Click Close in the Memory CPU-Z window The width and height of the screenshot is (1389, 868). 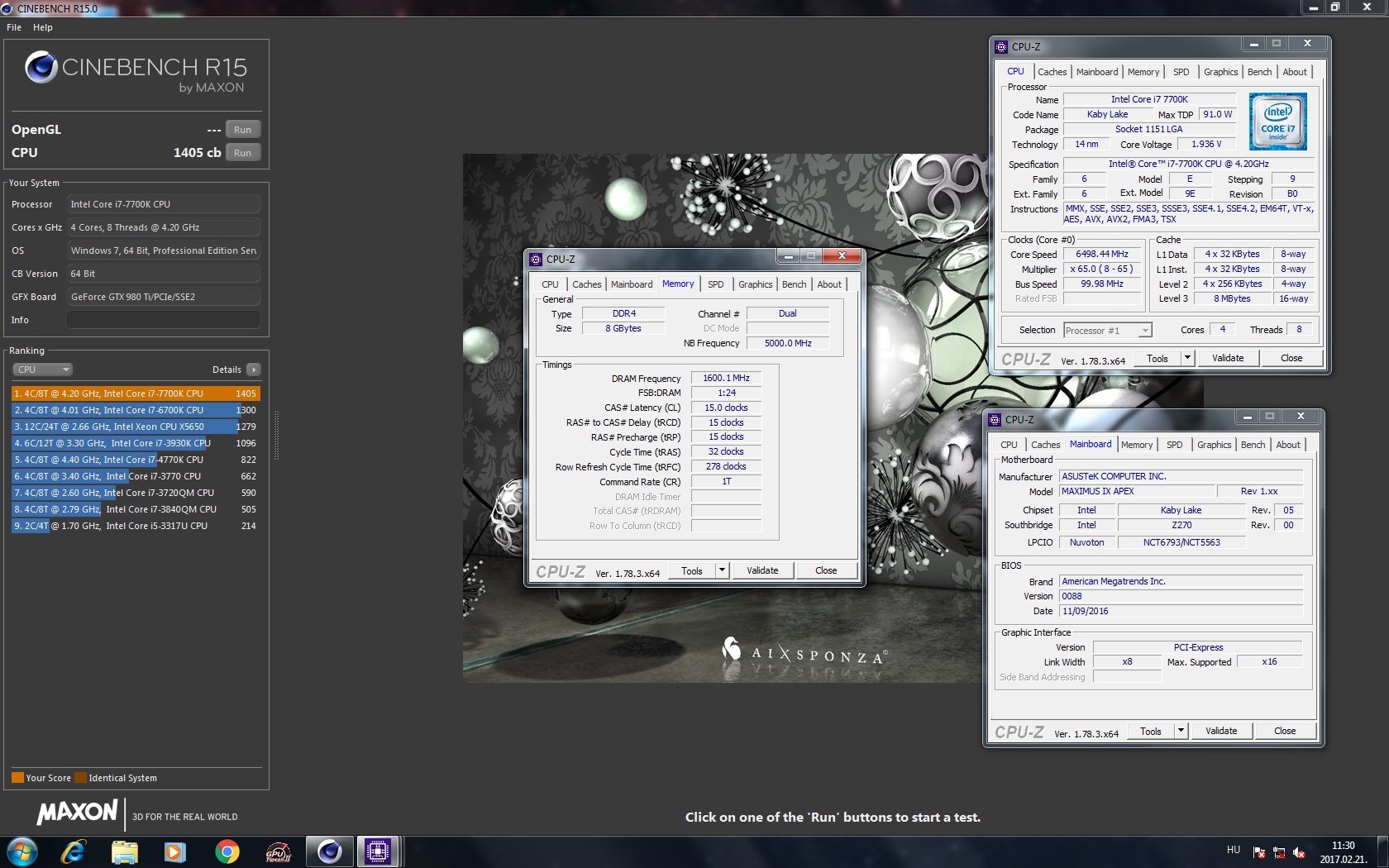click(826, 570)
